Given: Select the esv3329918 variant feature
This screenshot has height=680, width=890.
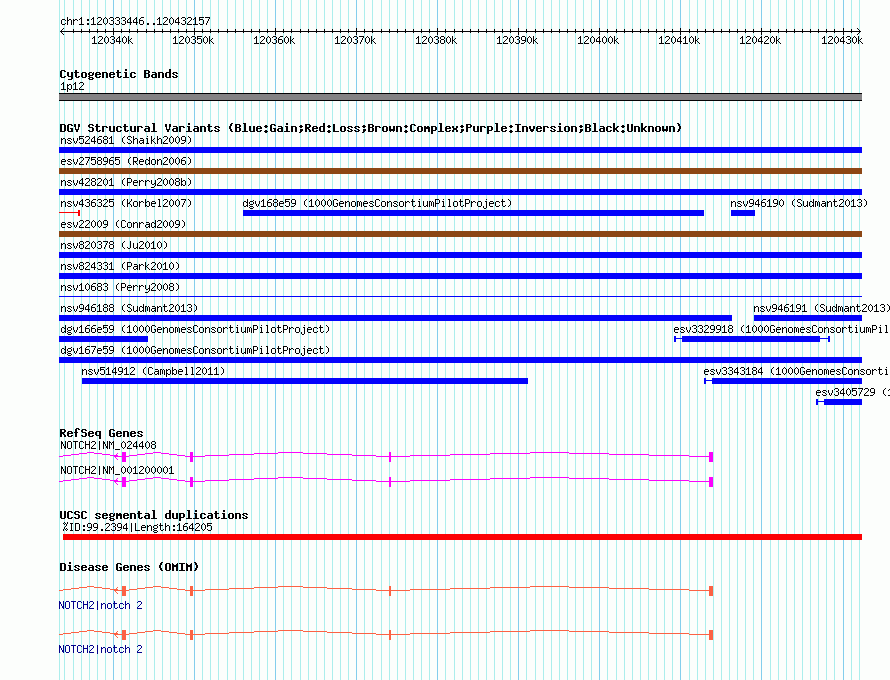Looking at the screenshot, I should 751,339.
